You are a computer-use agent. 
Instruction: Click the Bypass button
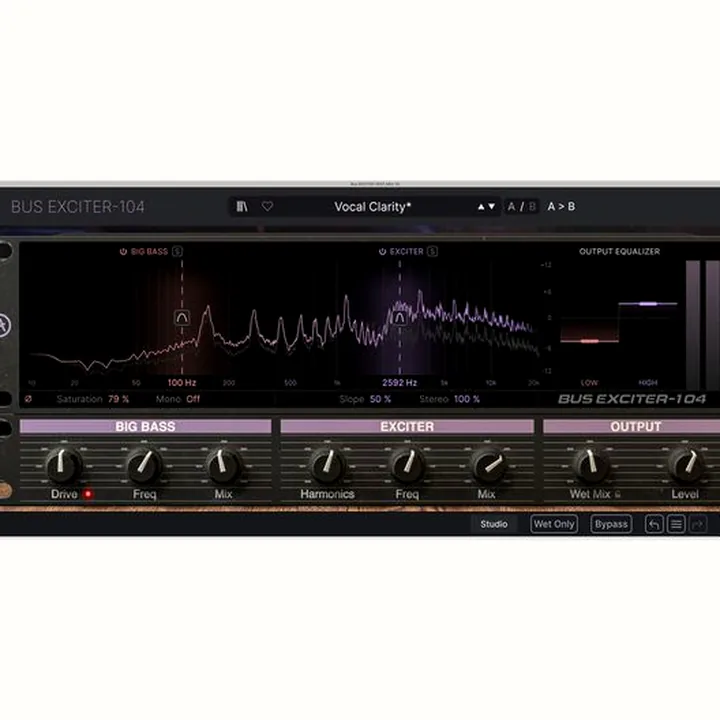pos(611,524)
